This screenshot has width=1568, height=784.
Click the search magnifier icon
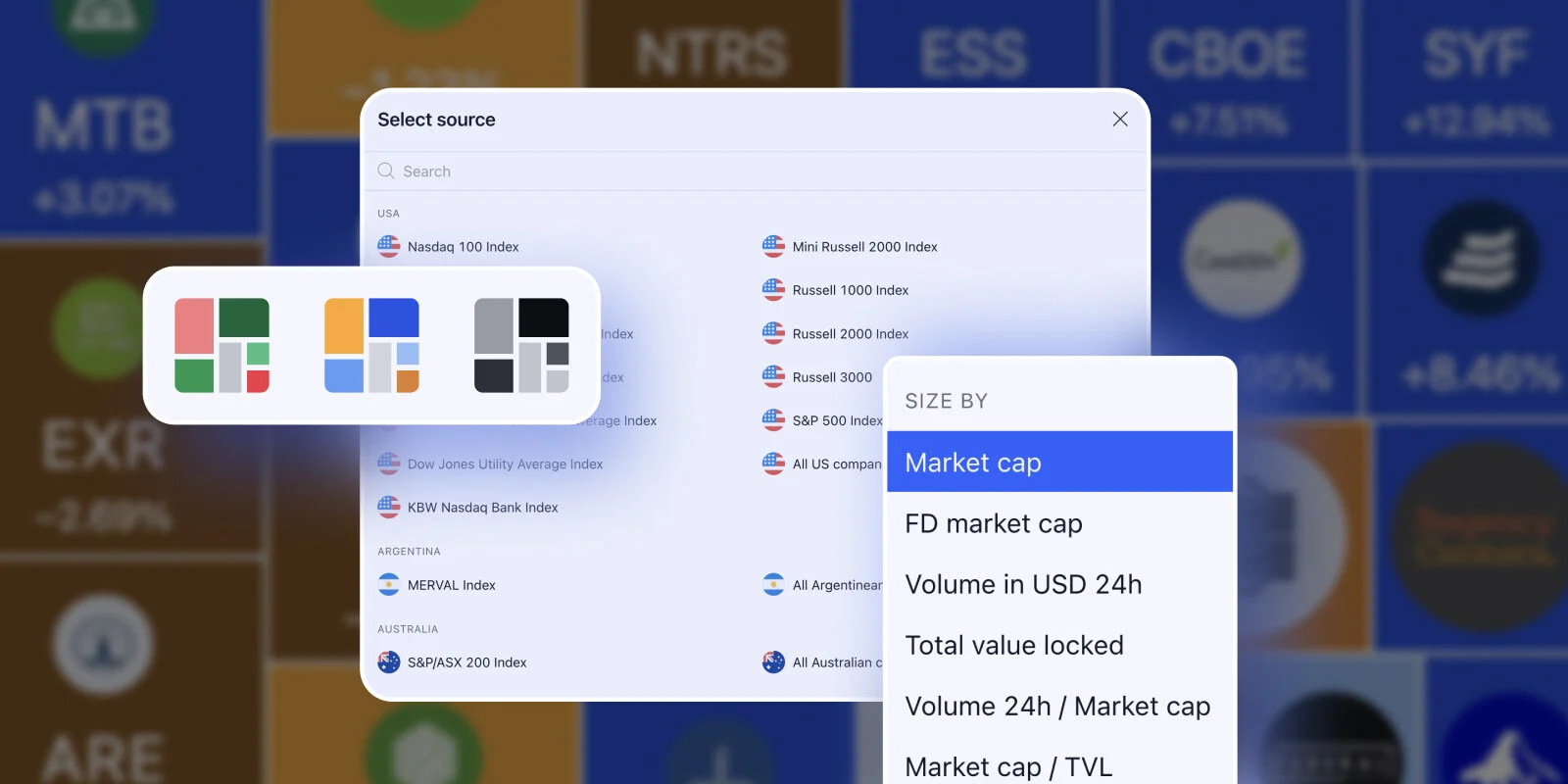(x=386, y=171)
